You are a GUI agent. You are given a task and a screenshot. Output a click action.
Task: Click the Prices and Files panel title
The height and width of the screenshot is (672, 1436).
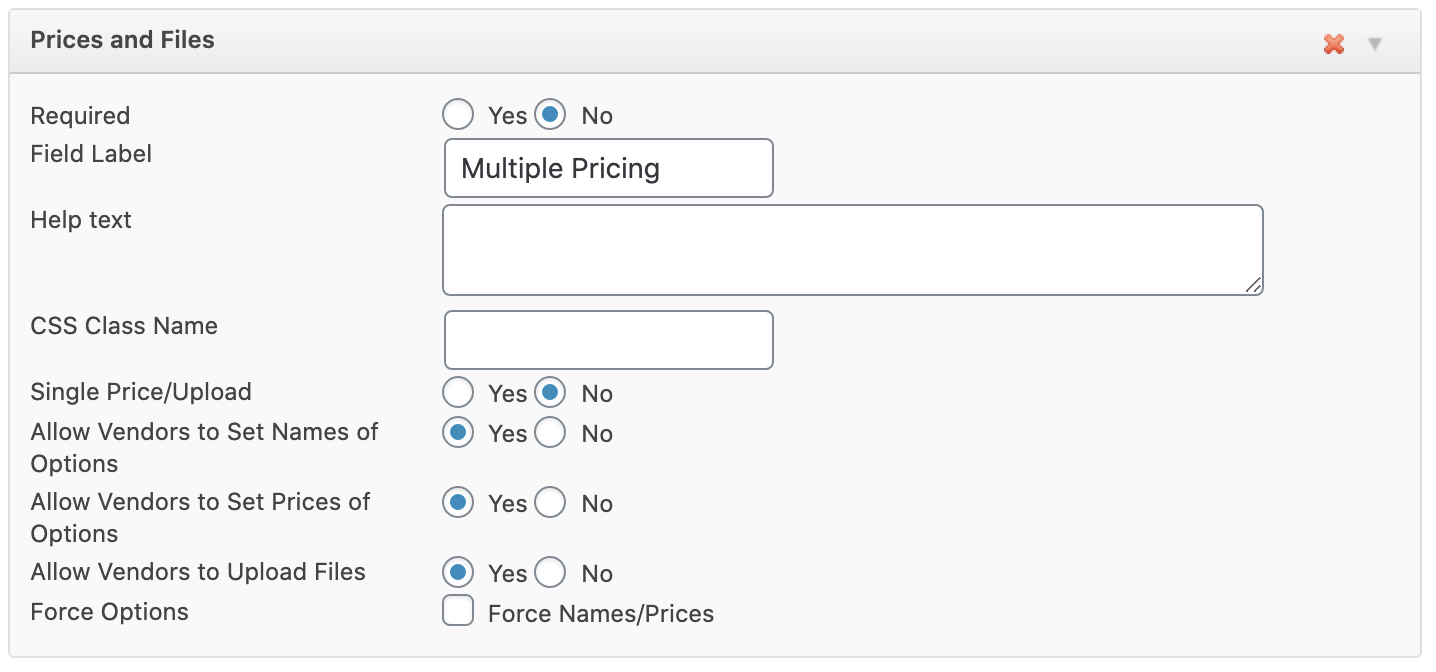coord(122,40)
